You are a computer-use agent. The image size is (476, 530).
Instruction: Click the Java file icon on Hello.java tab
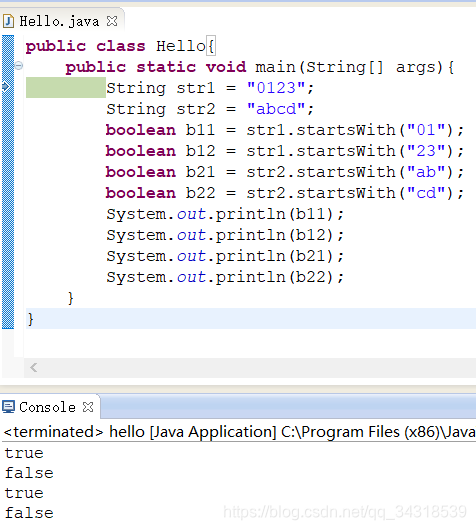pyautogui.click(x=8, y=21)
